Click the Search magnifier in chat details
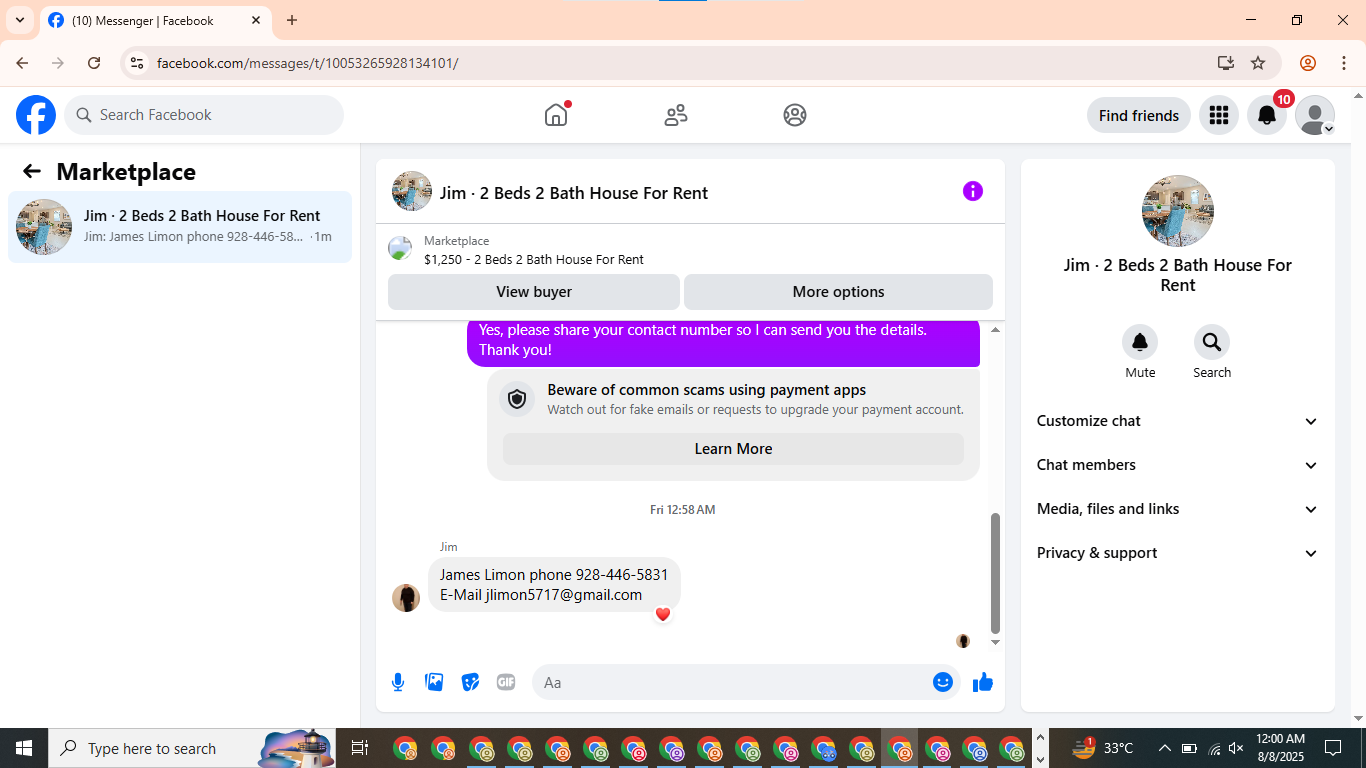The height and width of the screenshot is (768, 1366). tap(1212, 343)
